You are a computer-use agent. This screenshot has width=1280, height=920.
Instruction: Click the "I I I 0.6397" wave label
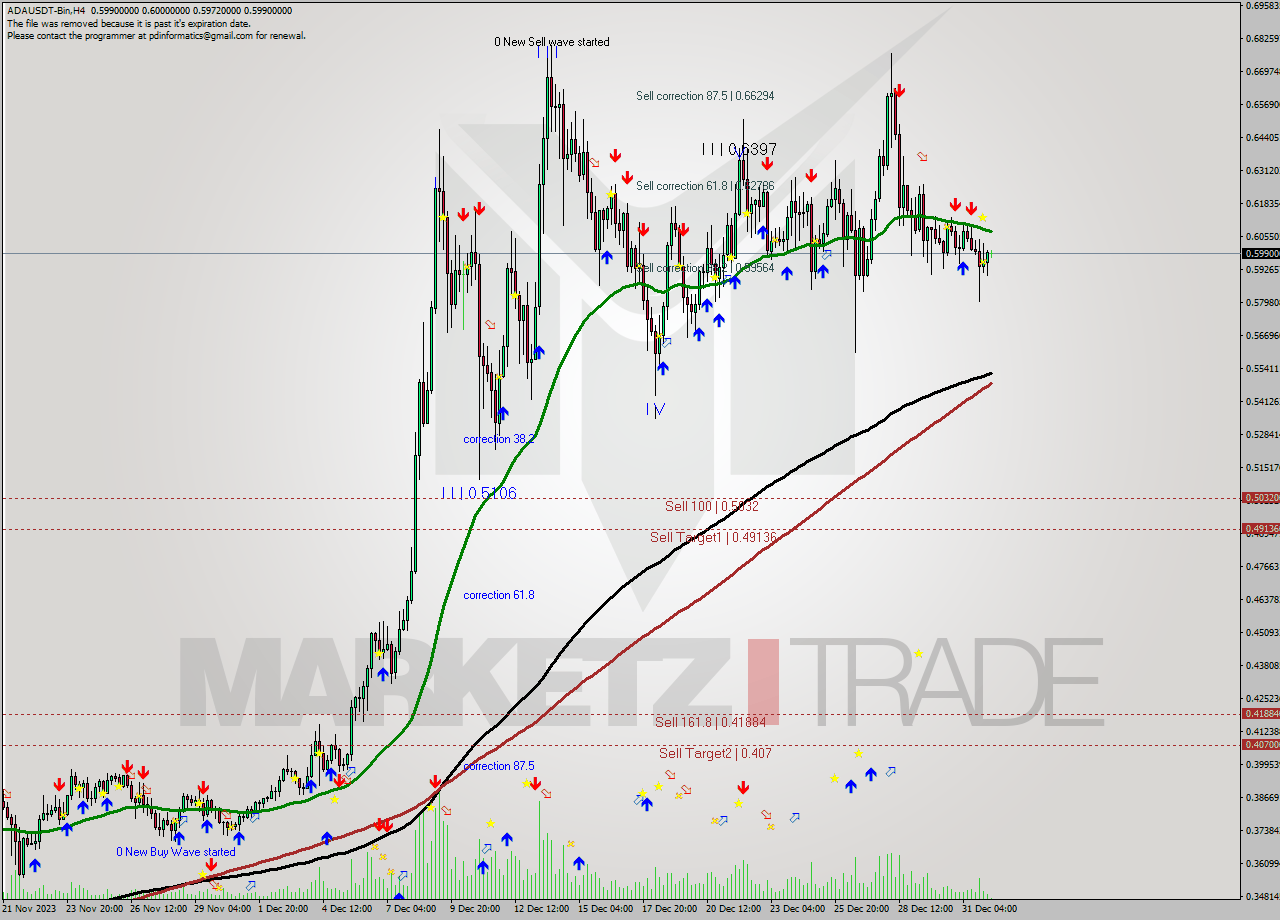click(739, 149)
